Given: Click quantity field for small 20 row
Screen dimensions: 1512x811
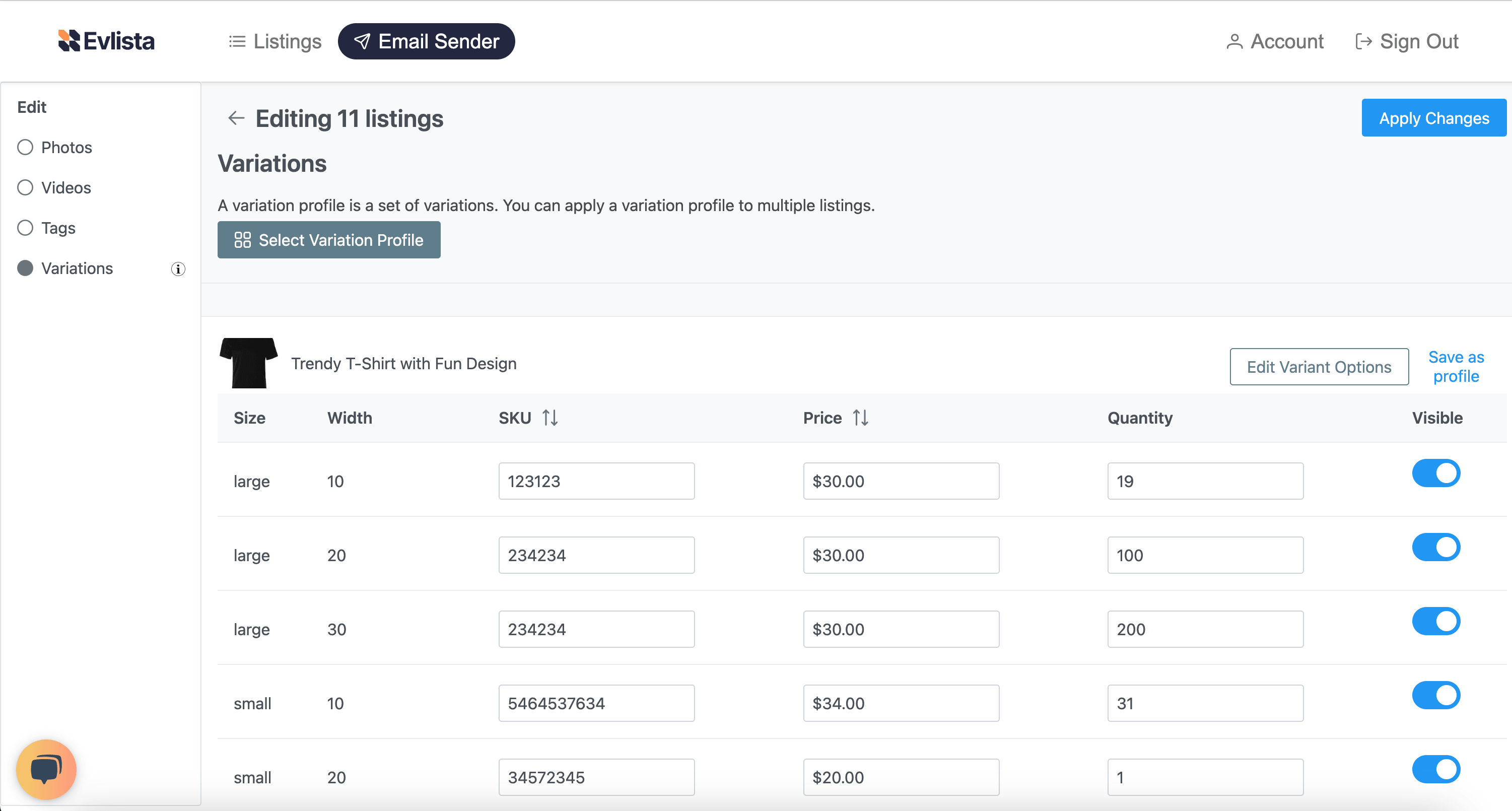Looking at the screenshot, I should point(1205,777).
